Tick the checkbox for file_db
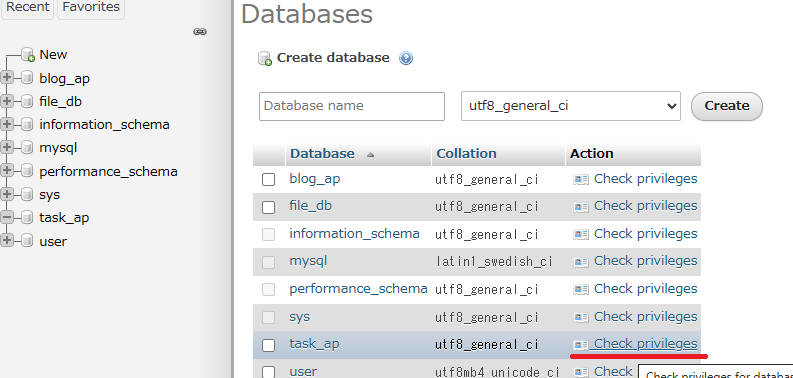Image resolution: width=793 pixels, height=378 pixels. tap(269, 207)
